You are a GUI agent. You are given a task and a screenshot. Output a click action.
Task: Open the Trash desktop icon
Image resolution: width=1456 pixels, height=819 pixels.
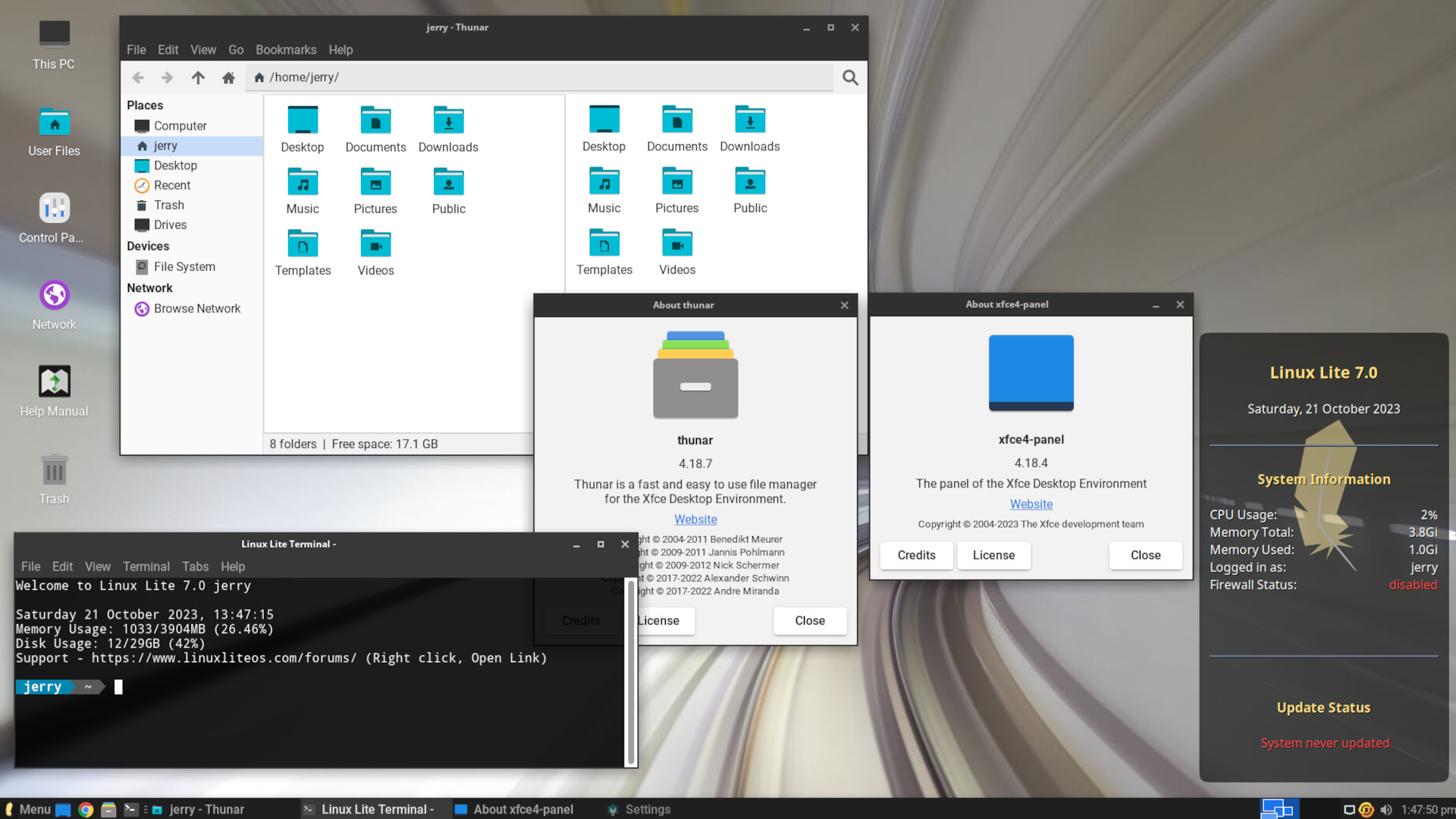[x=54, y=479]
